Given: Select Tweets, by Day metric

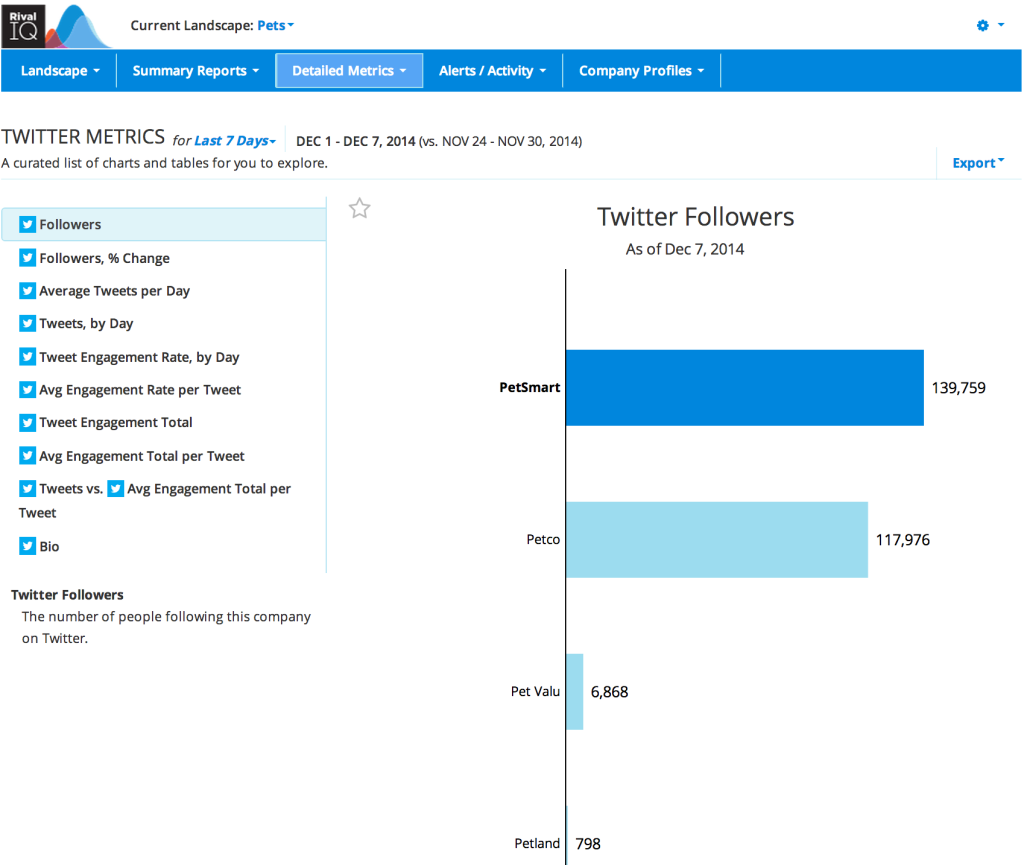Looking at the screenshot, I should [86, 323].
